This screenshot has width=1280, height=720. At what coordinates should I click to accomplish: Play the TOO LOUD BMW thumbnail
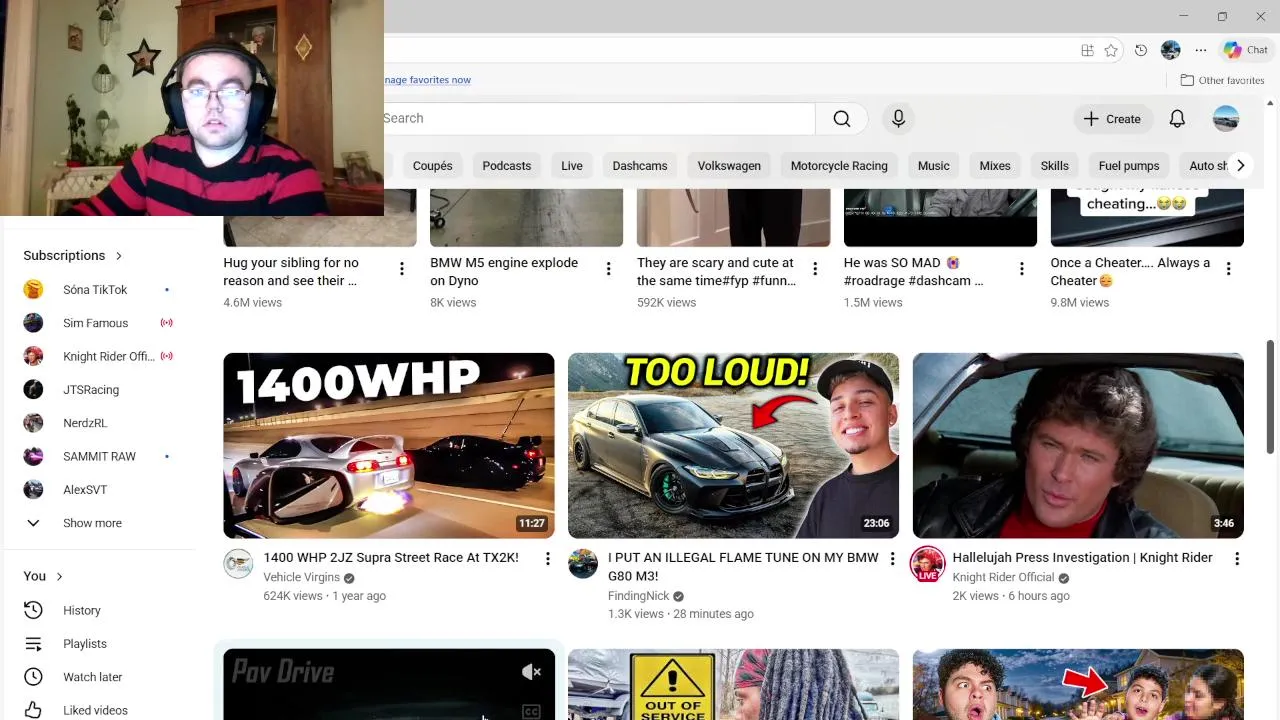click(733, 446)
